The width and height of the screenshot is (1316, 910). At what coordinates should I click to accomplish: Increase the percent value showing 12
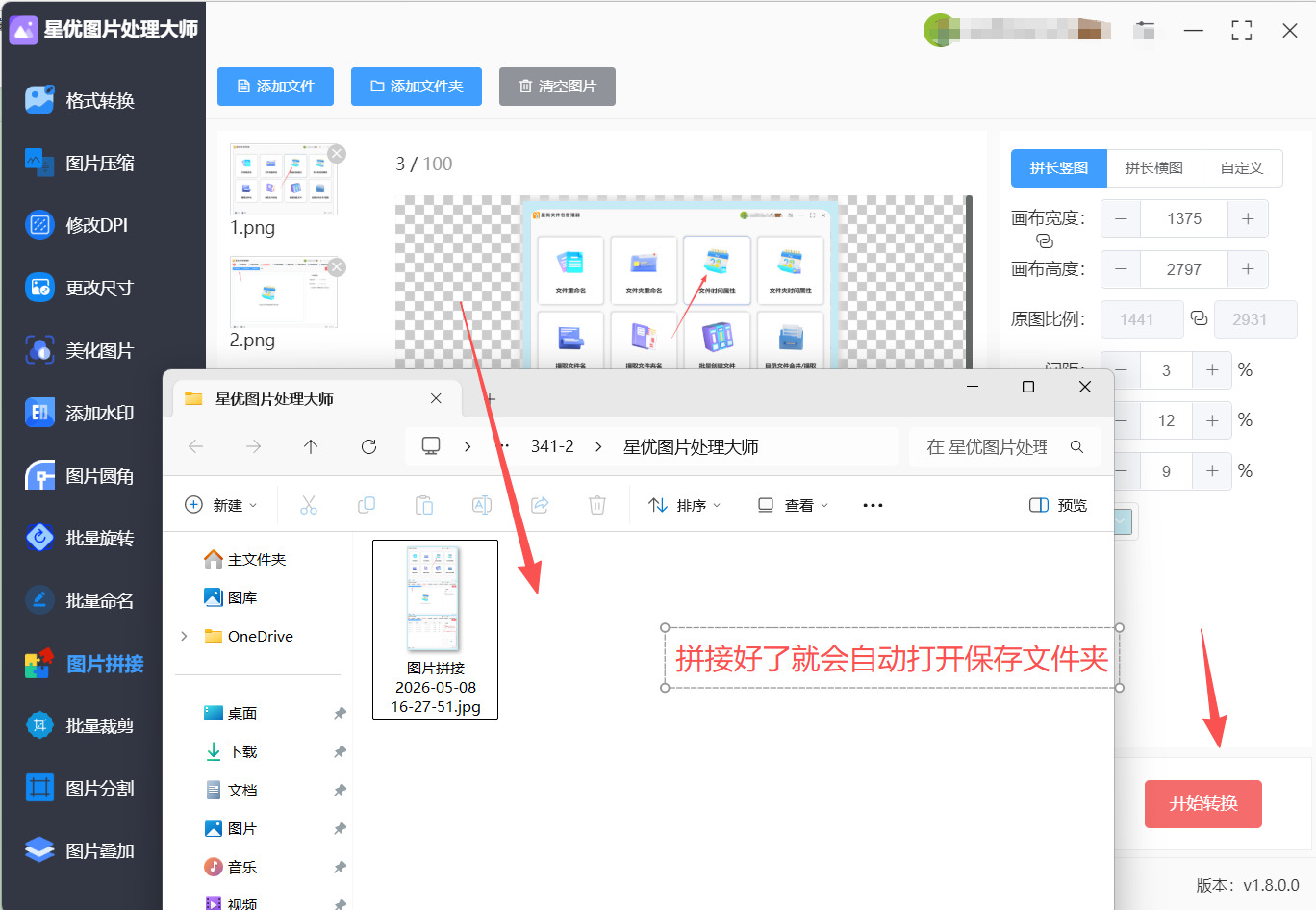tap(1212, 420)
